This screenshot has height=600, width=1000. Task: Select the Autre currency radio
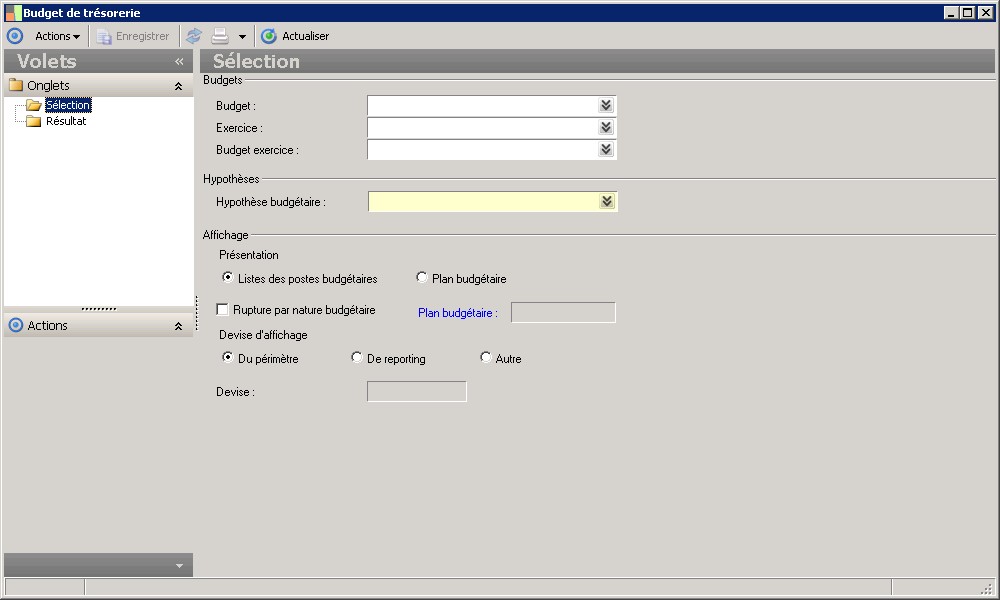point(486,358)
